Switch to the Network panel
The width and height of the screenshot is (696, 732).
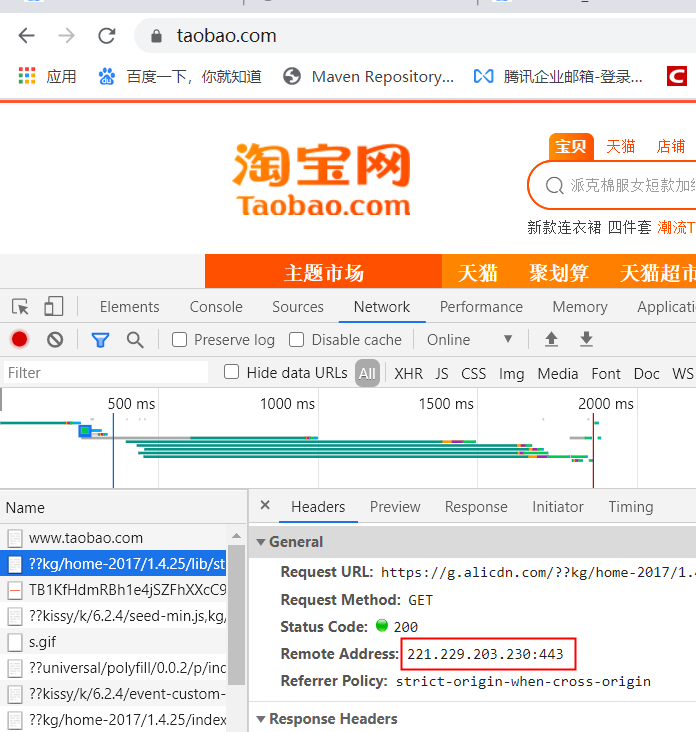[382, 307]
